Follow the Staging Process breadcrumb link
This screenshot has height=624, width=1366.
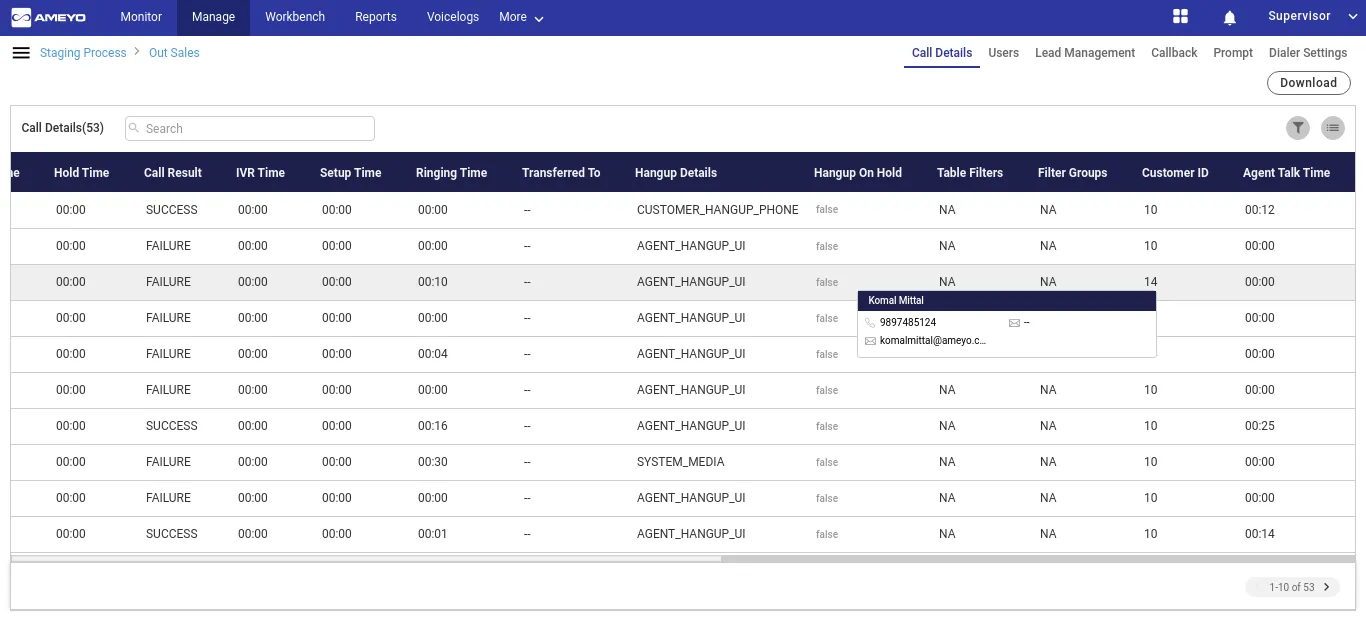(83, 53)
